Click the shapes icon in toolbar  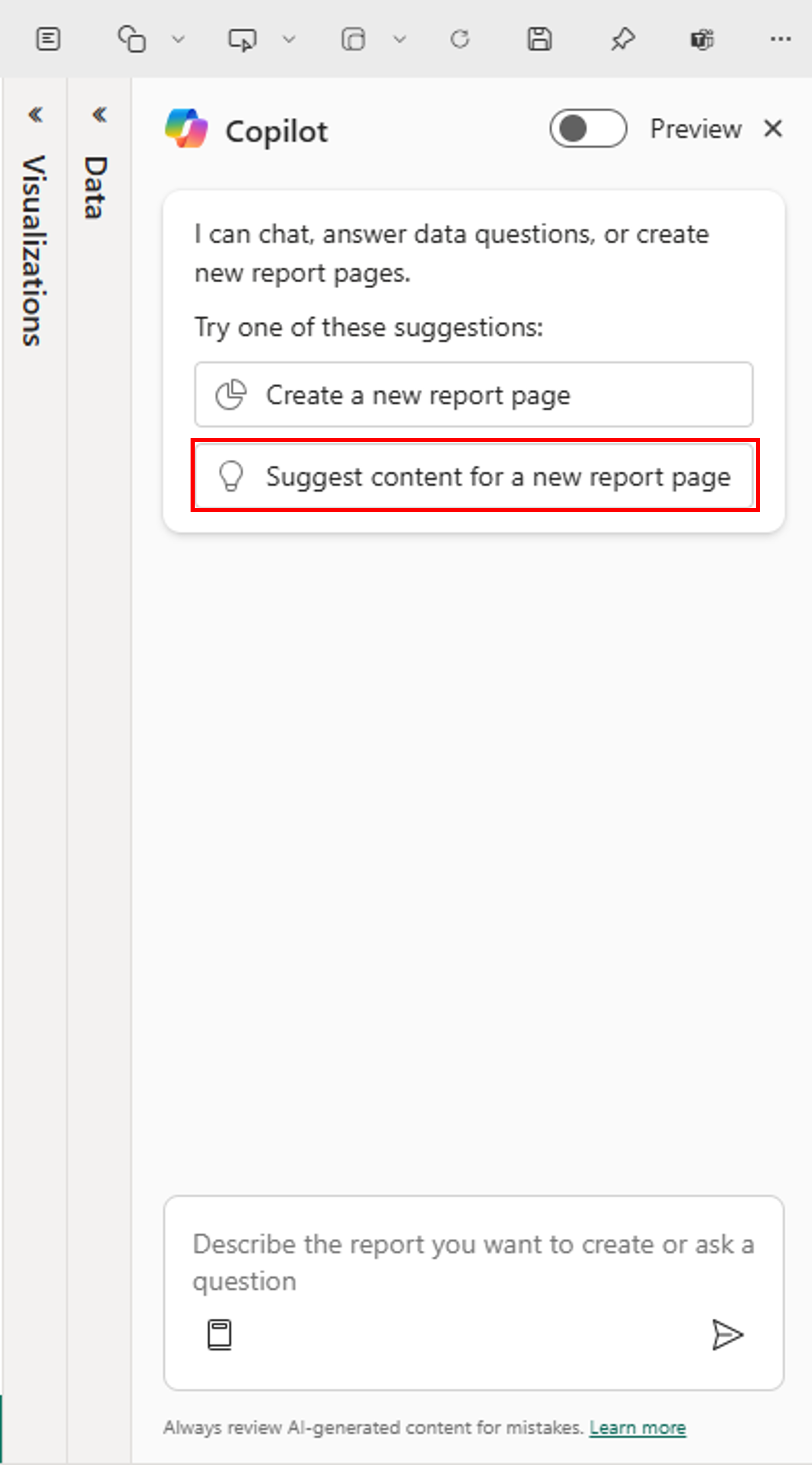pyautogui.click(x=132, y=40)
